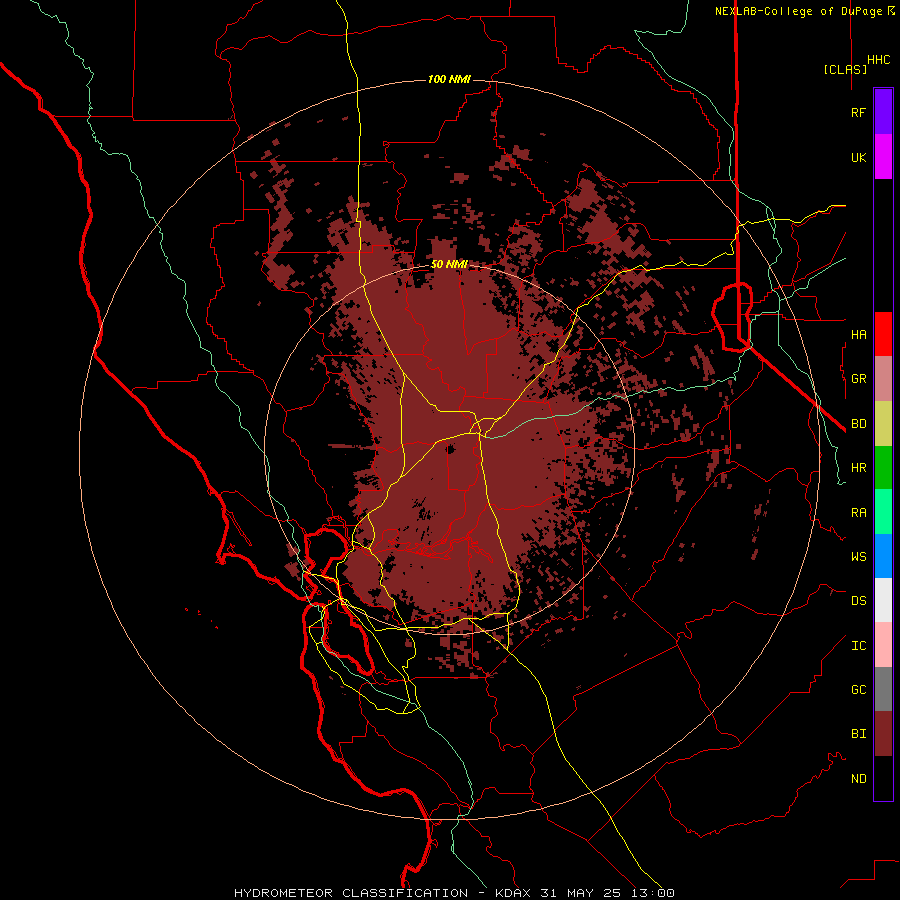Click the [CLAS] units label

[x=845, y=69]
